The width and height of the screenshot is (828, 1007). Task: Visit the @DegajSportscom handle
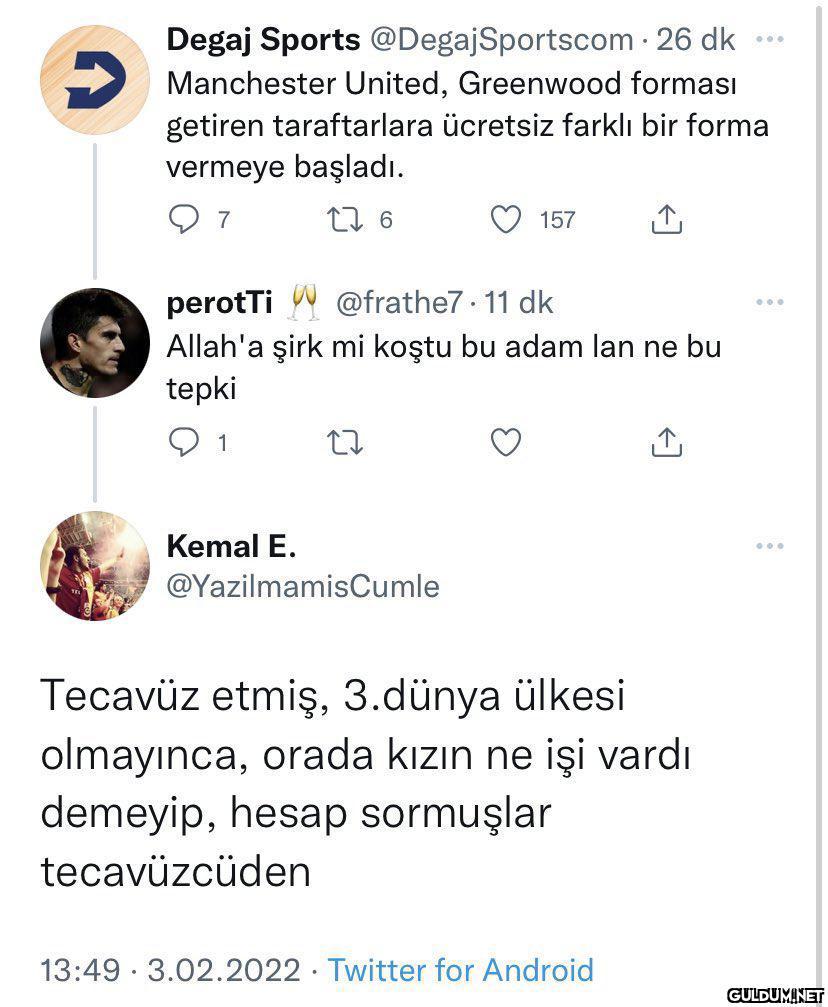(x=502, y=40)
